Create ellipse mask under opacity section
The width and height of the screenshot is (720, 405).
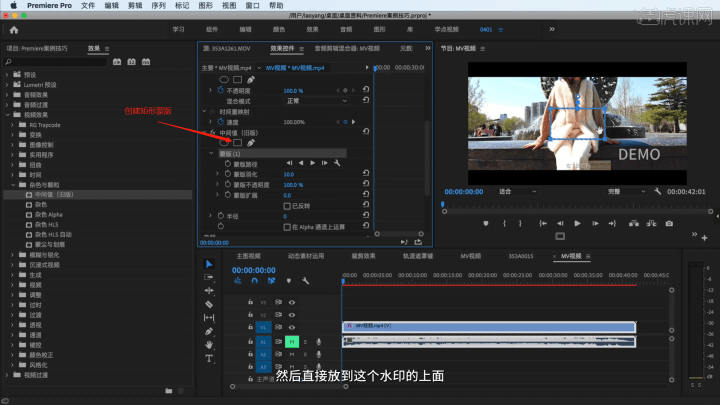[224, 79]
